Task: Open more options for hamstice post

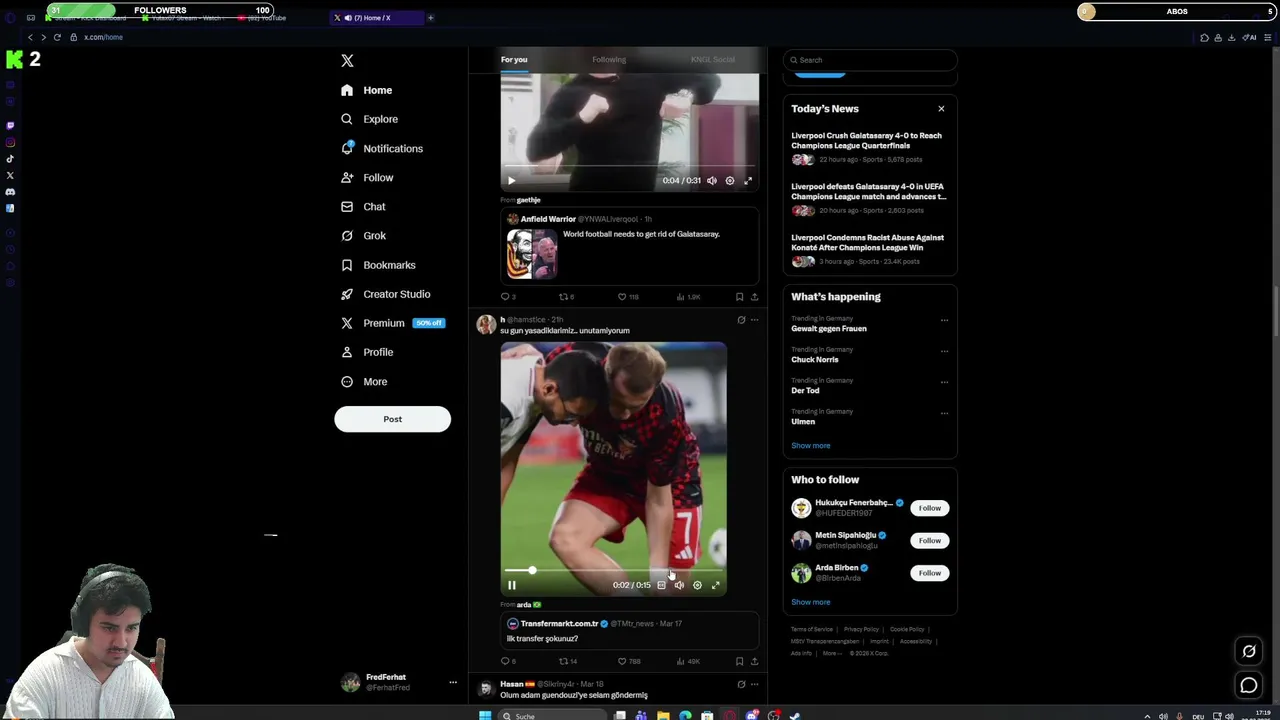Action: pos(754,320)
